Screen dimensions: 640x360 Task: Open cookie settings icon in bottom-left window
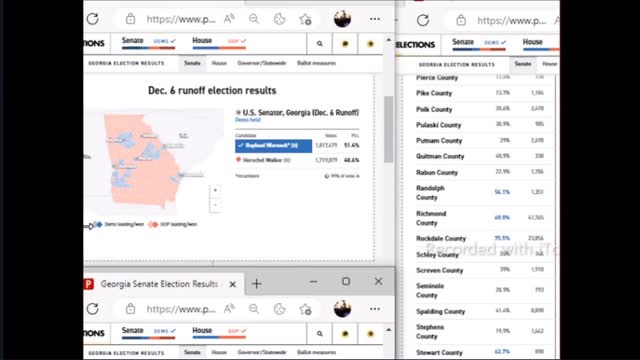click(x=280, y=309)
